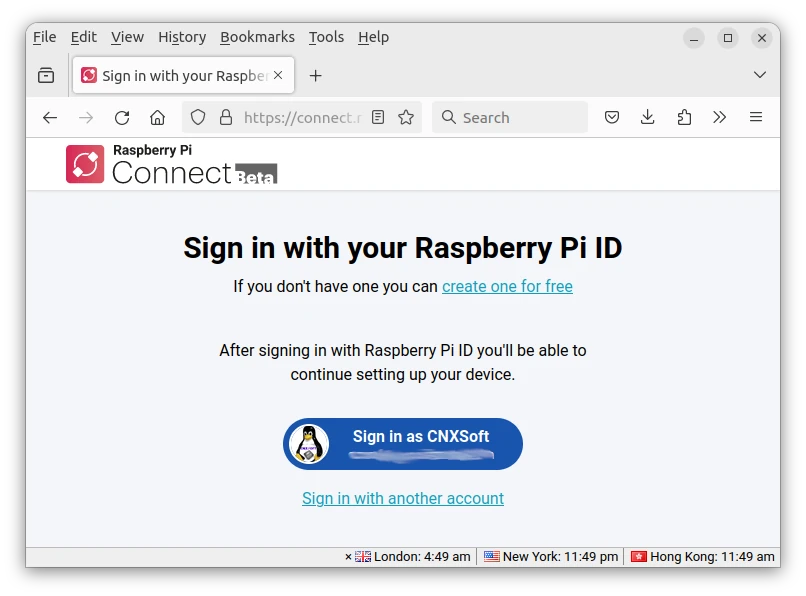The image size is (806, 596).
Task: Open the recent browsing (Firefox View) icon
Action: pos(46,75)
